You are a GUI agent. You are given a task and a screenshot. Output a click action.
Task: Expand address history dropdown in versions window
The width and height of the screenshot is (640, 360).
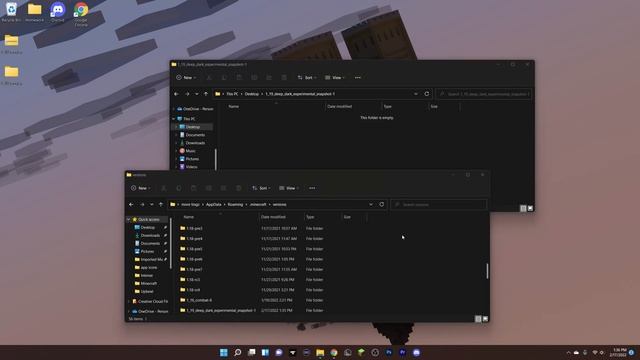click(x=371, y=204)
